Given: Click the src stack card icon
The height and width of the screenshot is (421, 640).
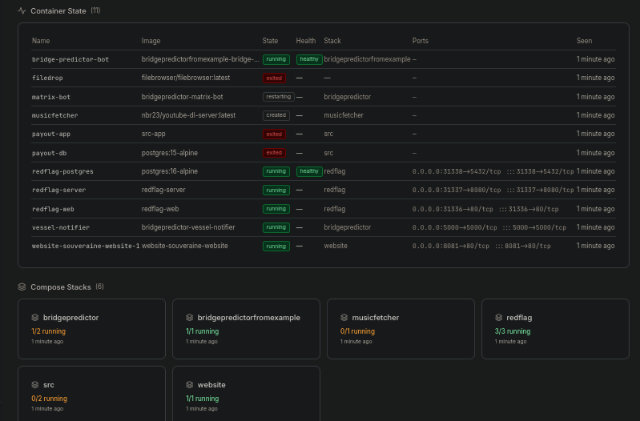Looking at the screenshot, I should click(35, 385).
